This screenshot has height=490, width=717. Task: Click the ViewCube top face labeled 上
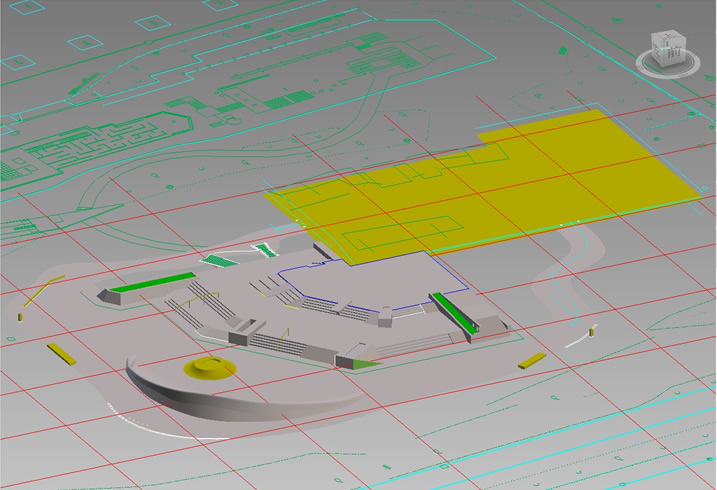(x=670, y=36)
